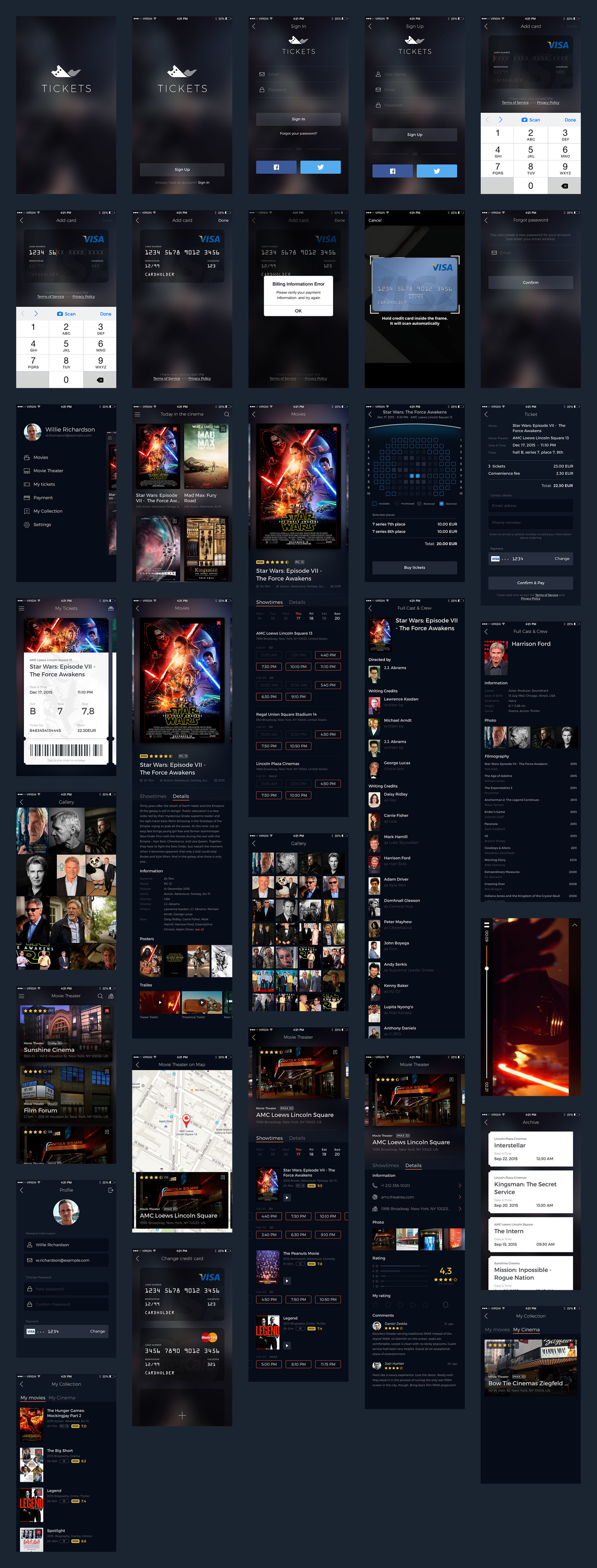
Task: Click red map pin for AMC Loews
Action: pyautogui.click(x=187, y=1118)
